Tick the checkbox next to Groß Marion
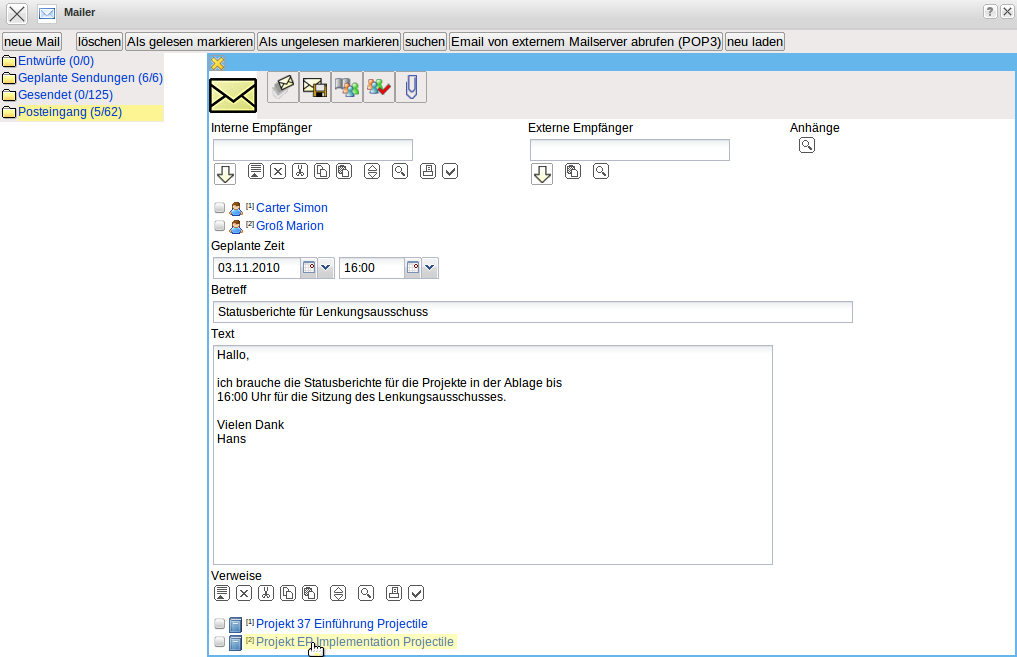The width and height of the screenshot is (1017, 657). (x=220, y=226)
